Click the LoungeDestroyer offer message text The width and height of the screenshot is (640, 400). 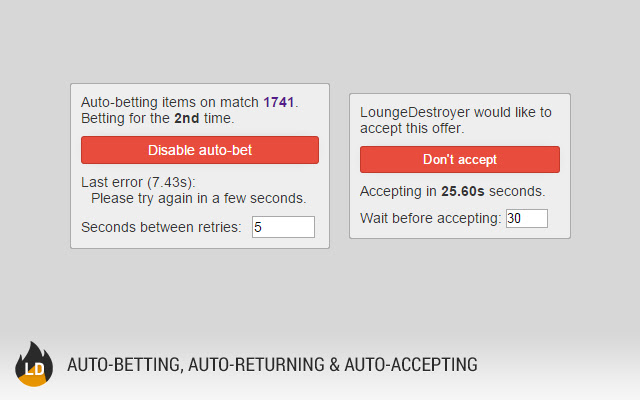tap(455, 120)
